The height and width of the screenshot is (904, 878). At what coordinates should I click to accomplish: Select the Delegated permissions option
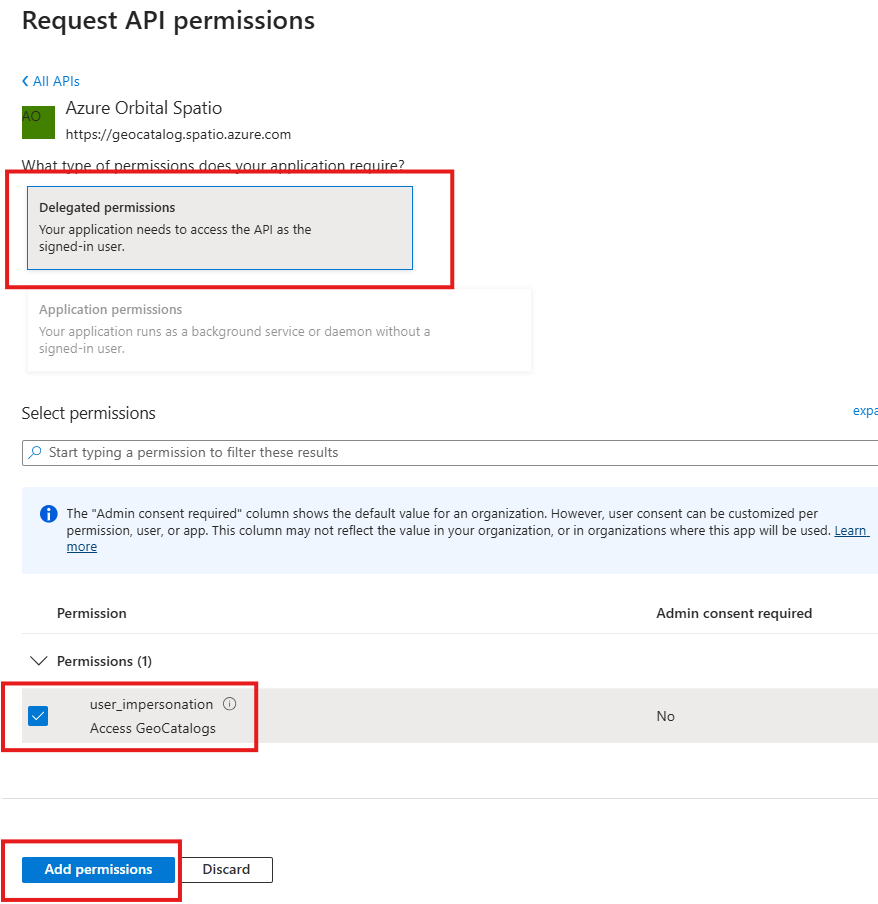pos(220,228)
